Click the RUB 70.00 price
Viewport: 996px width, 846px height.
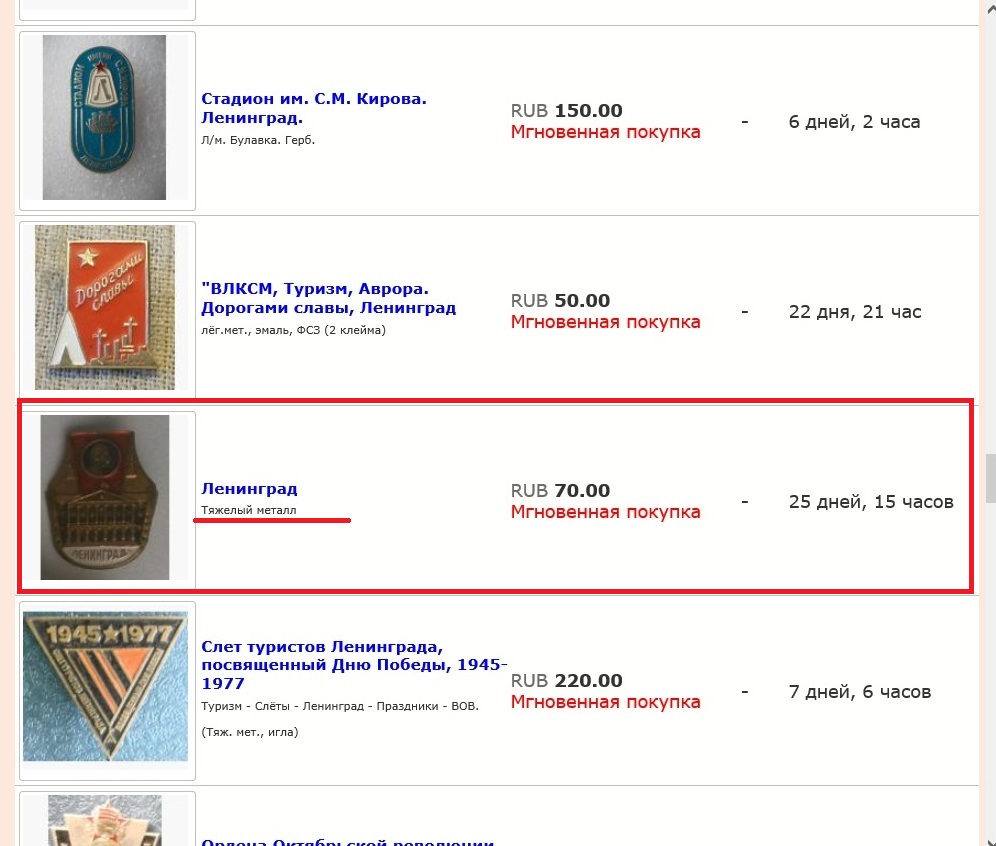[560, 491]
